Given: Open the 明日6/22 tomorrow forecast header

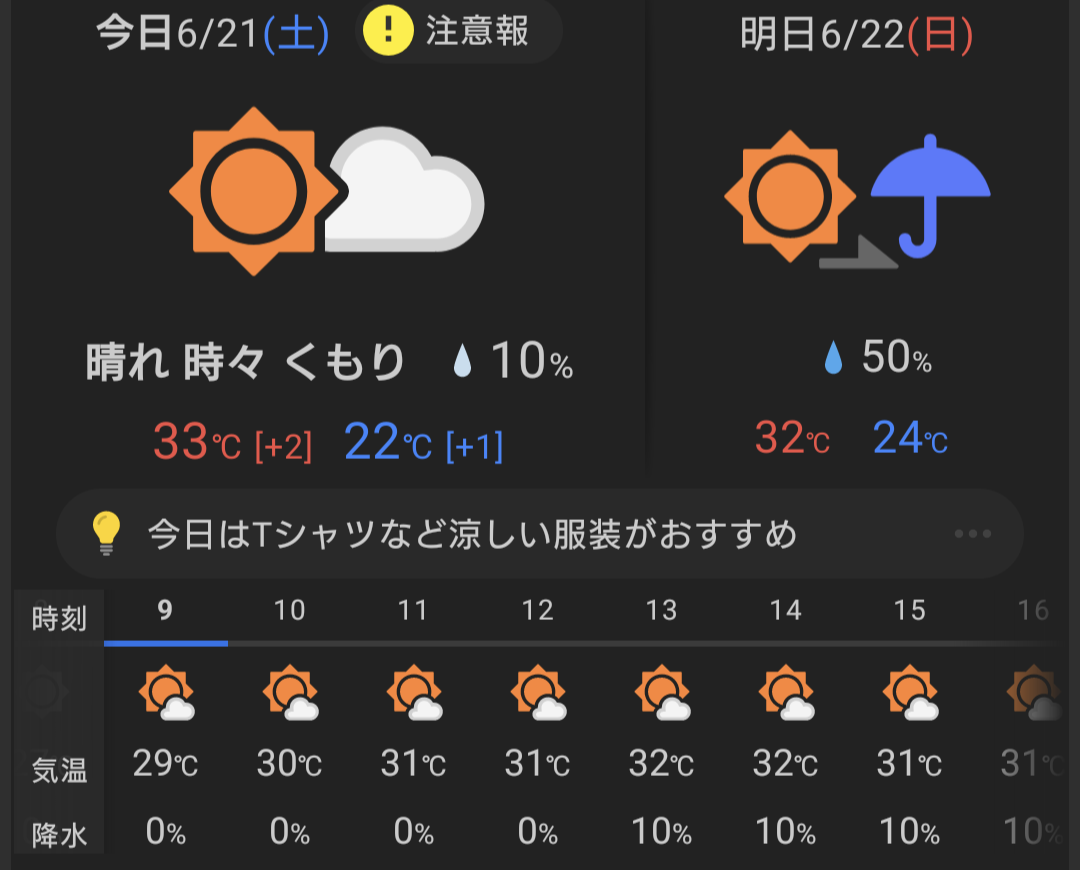Looking at the screenshot, I should 856,34.
